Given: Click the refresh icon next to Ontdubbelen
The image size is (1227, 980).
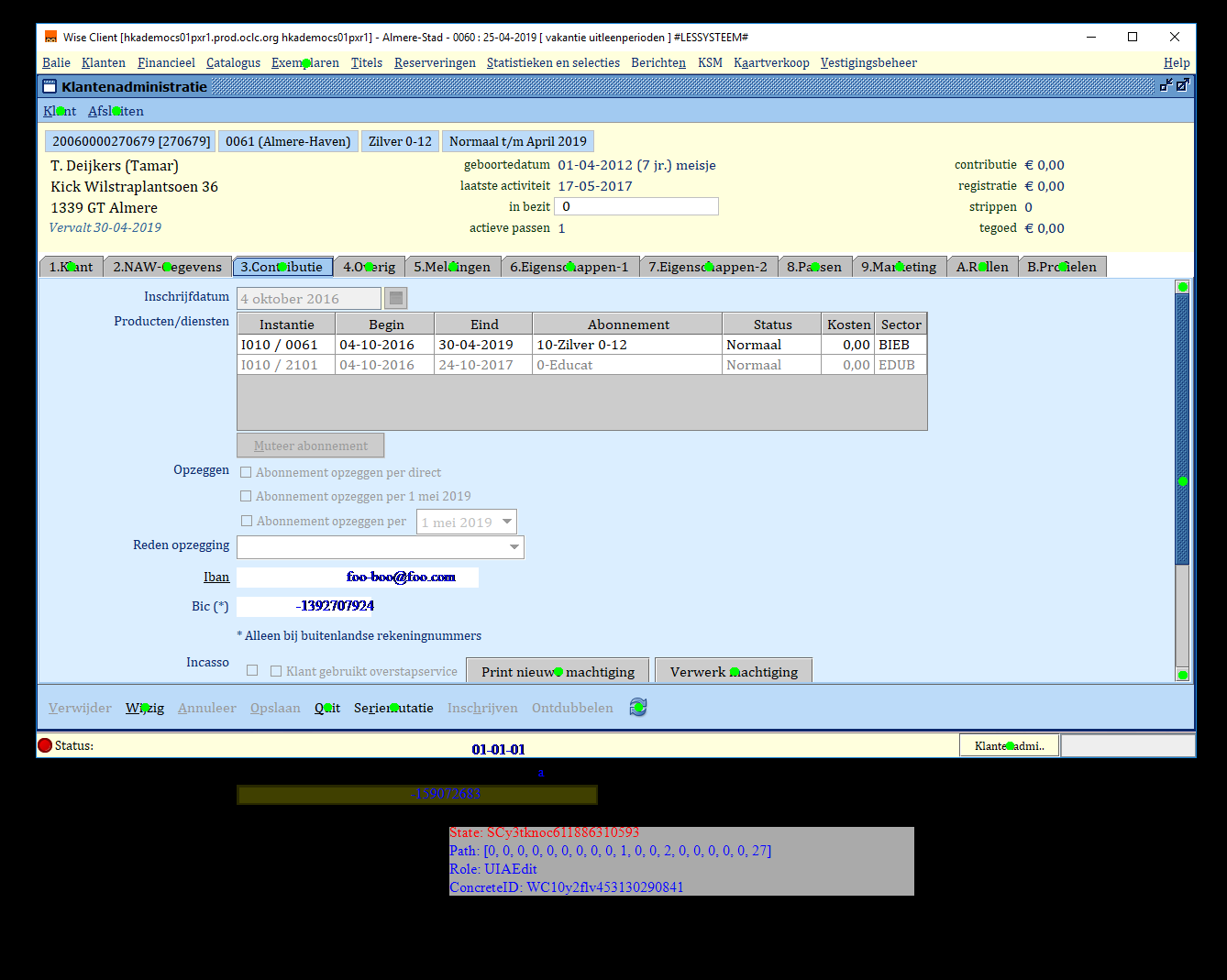Looking at the screenshot, I should pyautogui.click(x=638, y=707).
